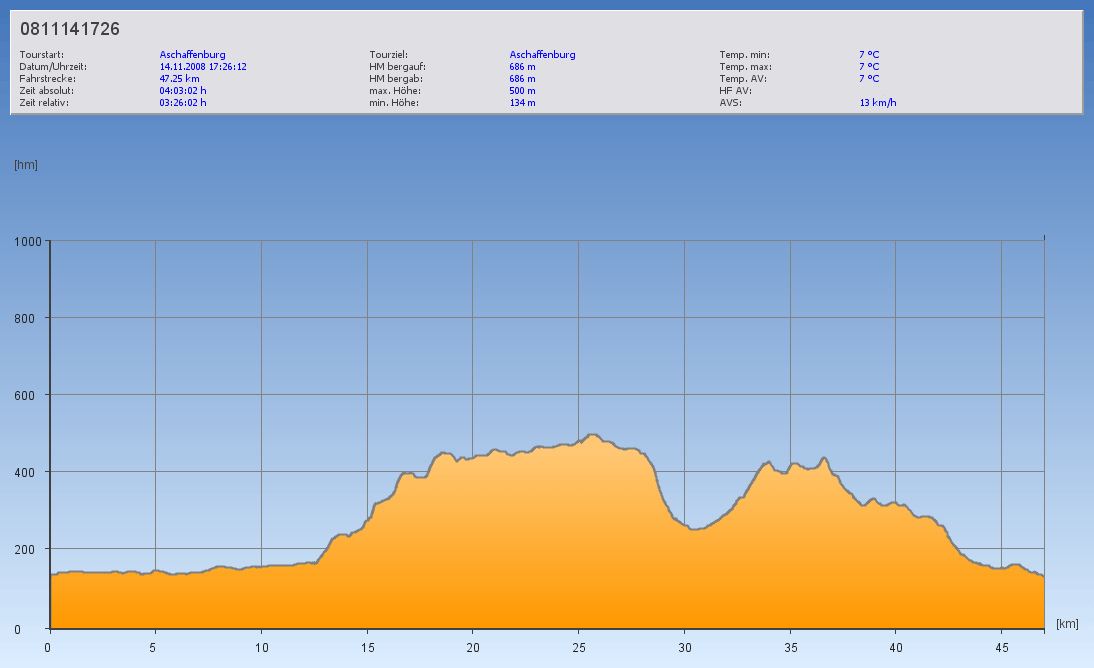
Task: Select the AVS value 13 km/h
Action: 878,102
